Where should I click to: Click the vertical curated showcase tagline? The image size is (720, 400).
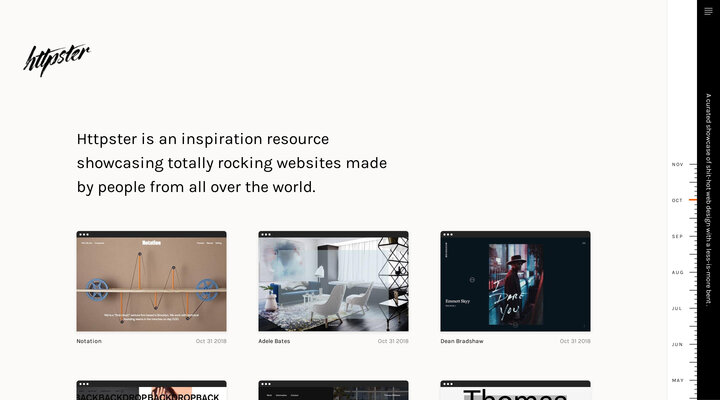click(708, 200)
